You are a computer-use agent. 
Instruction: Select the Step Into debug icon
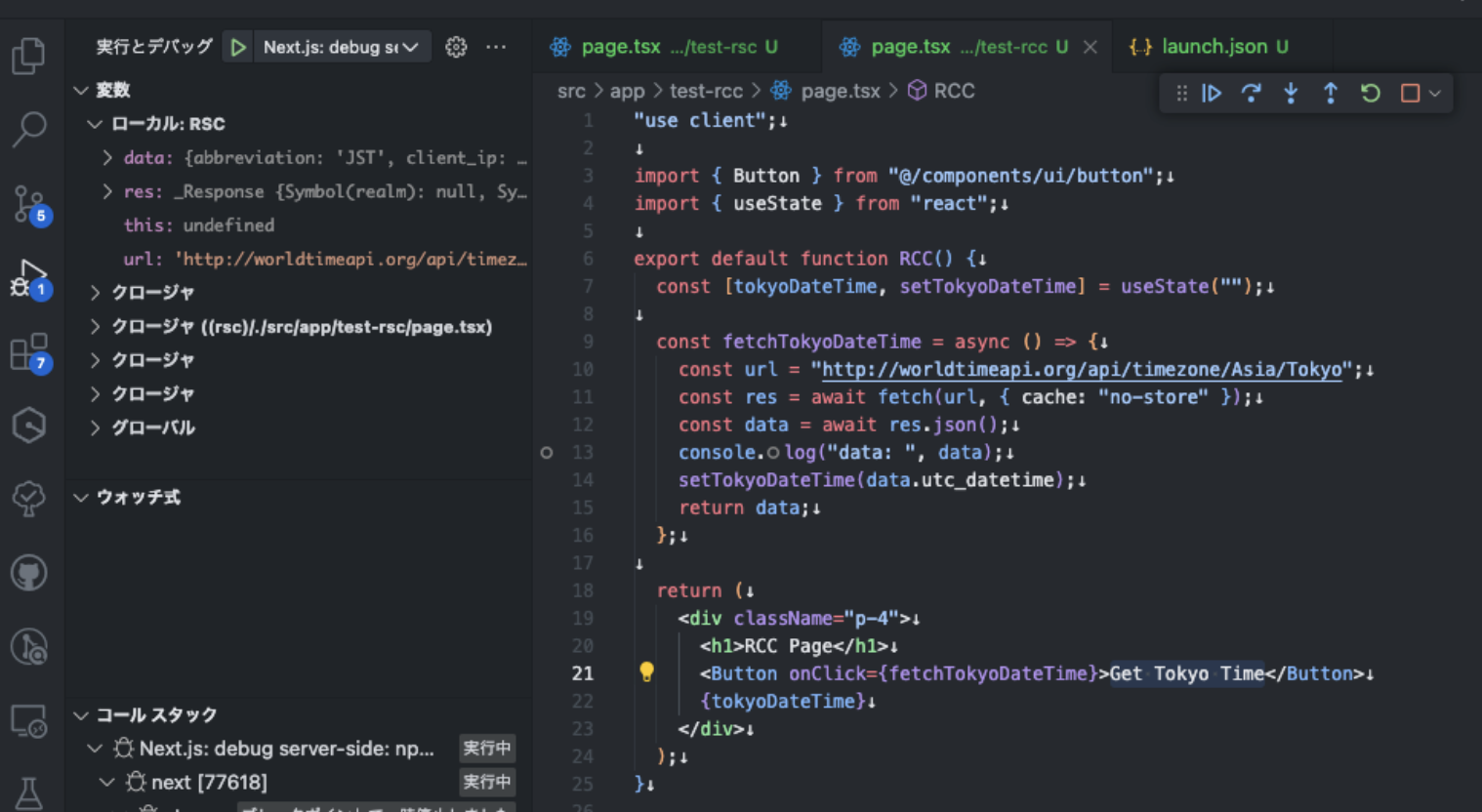[x=1291, y=93]
